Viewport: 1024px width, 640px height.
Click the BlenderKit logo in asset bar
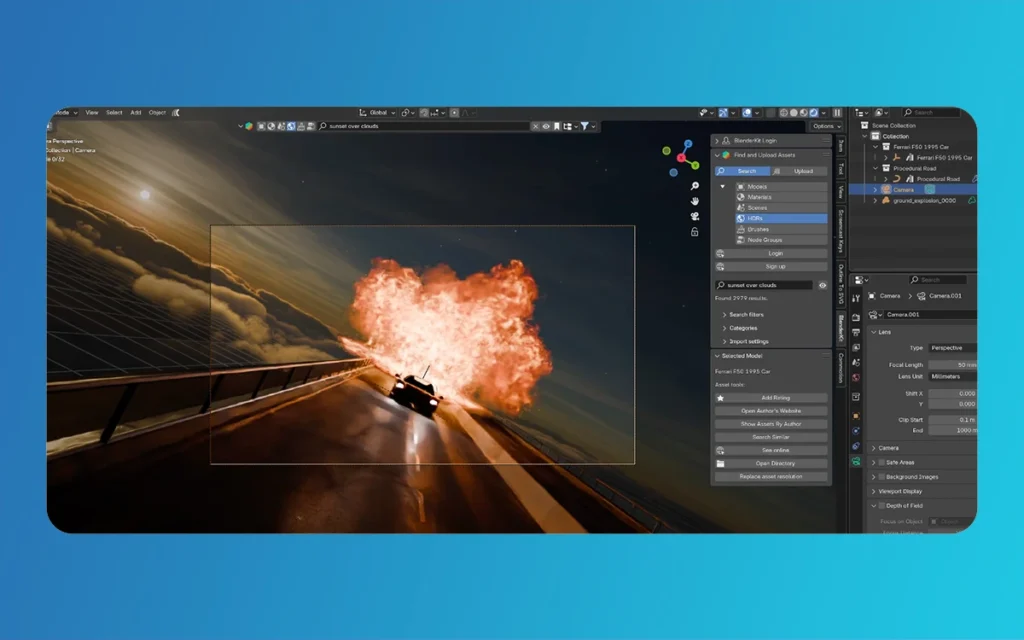(x=249, y=126)
